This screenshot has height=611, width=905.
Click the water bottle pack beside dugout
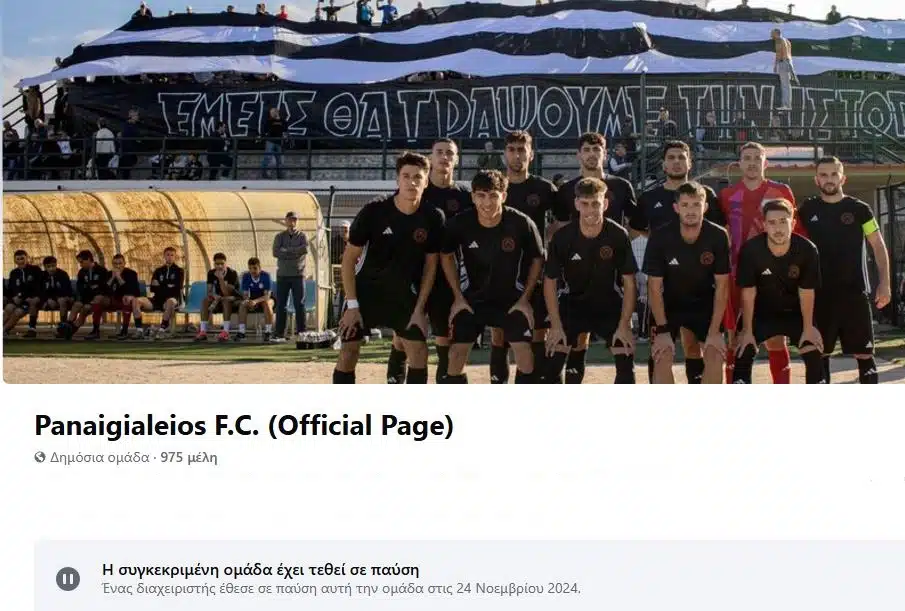pos(316,339)
